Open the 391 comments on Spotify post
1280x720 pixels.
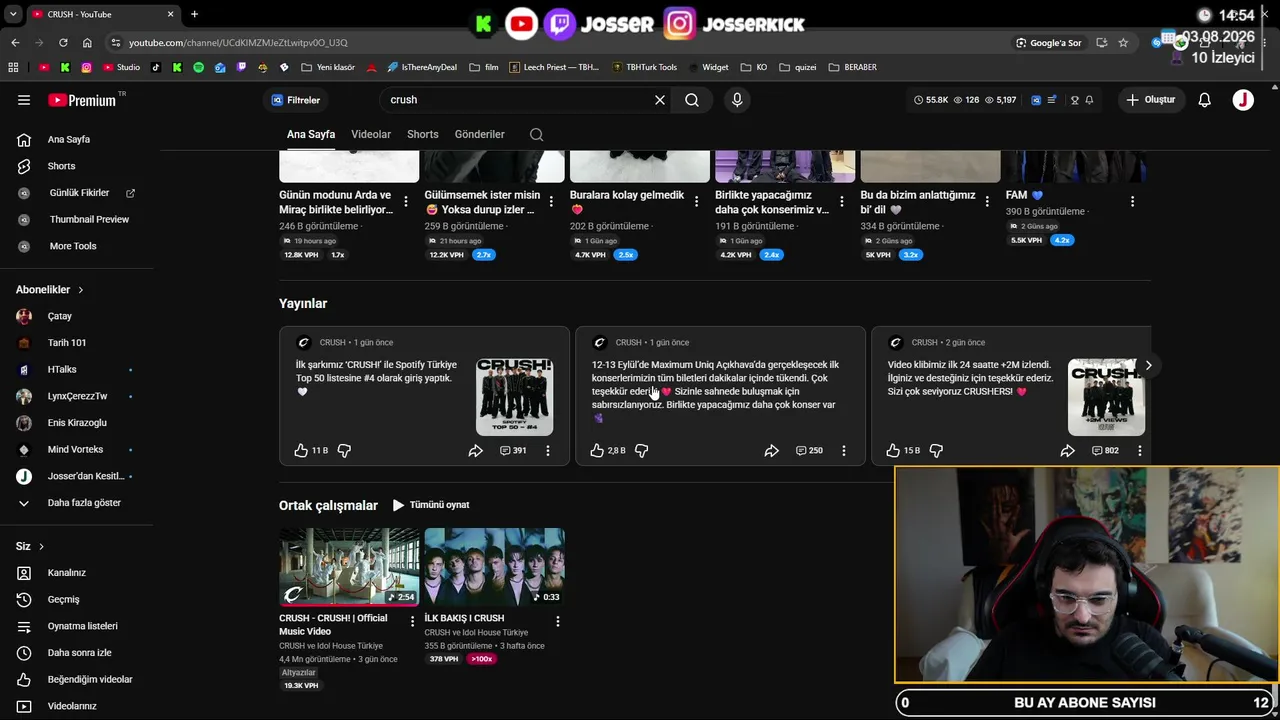pos(513,451)
